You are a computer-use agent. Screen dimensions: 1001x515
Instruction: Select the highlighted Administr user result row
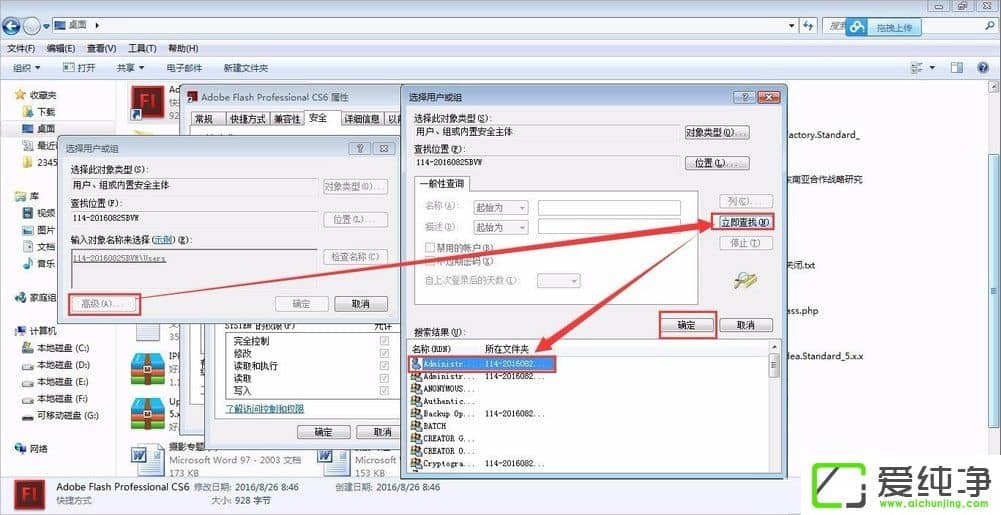click(482, 364)
